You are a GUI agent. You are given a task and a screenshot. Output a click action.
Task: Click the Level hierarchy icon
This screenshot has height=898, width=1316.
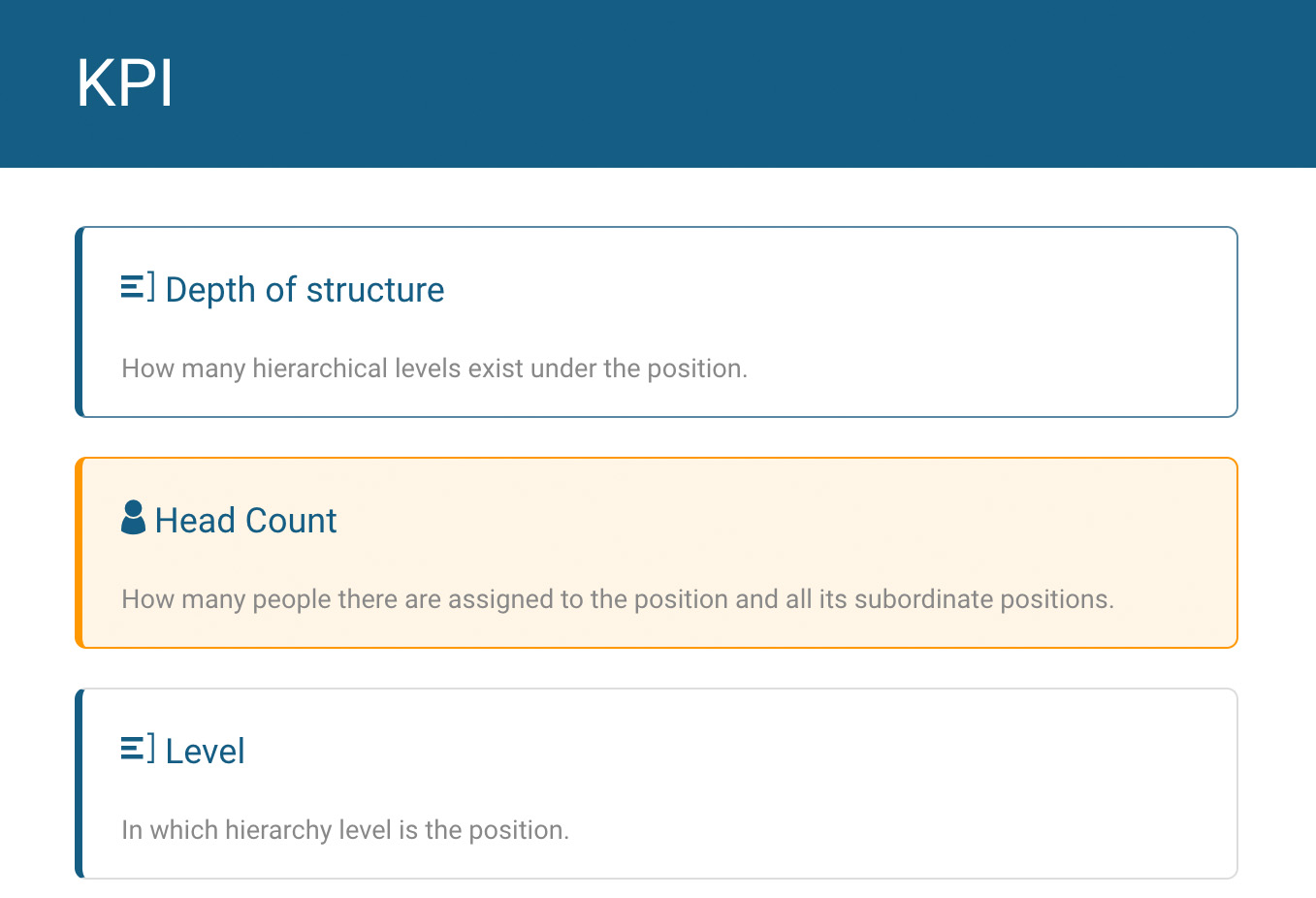point(138,749)
